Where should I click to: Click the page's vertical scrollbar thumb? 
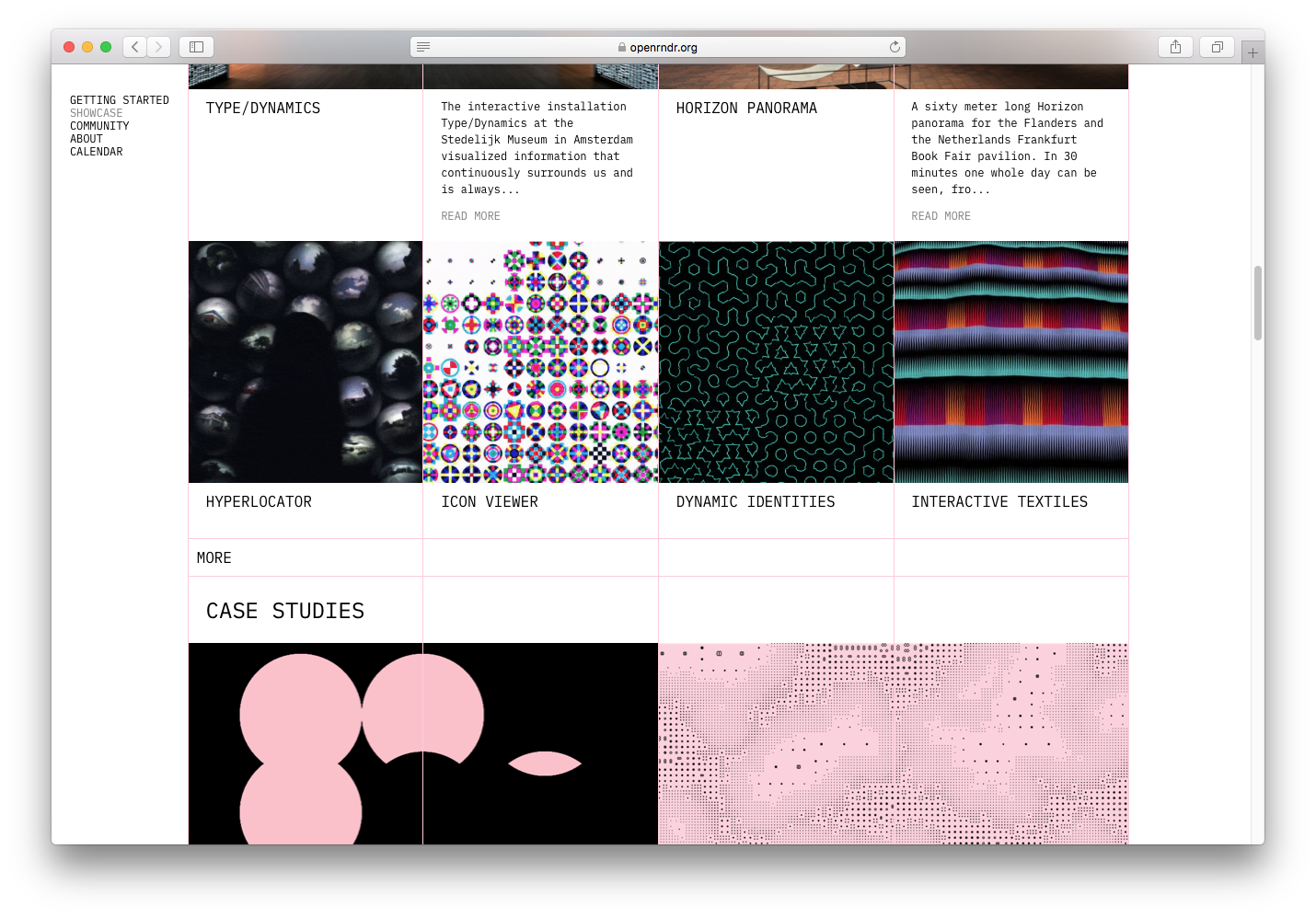tap(1257, 304)
